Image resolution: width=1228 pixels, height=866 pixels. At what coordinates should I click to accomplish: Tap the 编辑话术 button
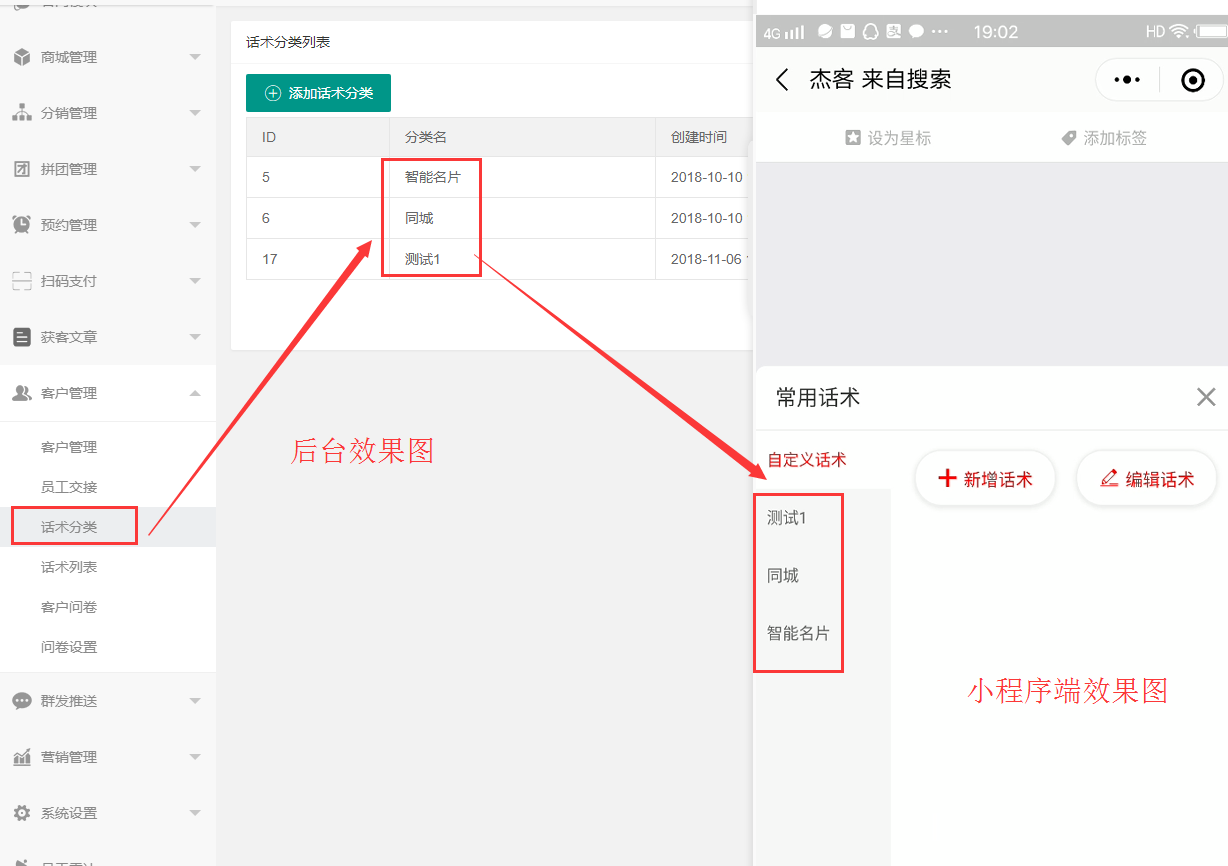pos(1147,479)
